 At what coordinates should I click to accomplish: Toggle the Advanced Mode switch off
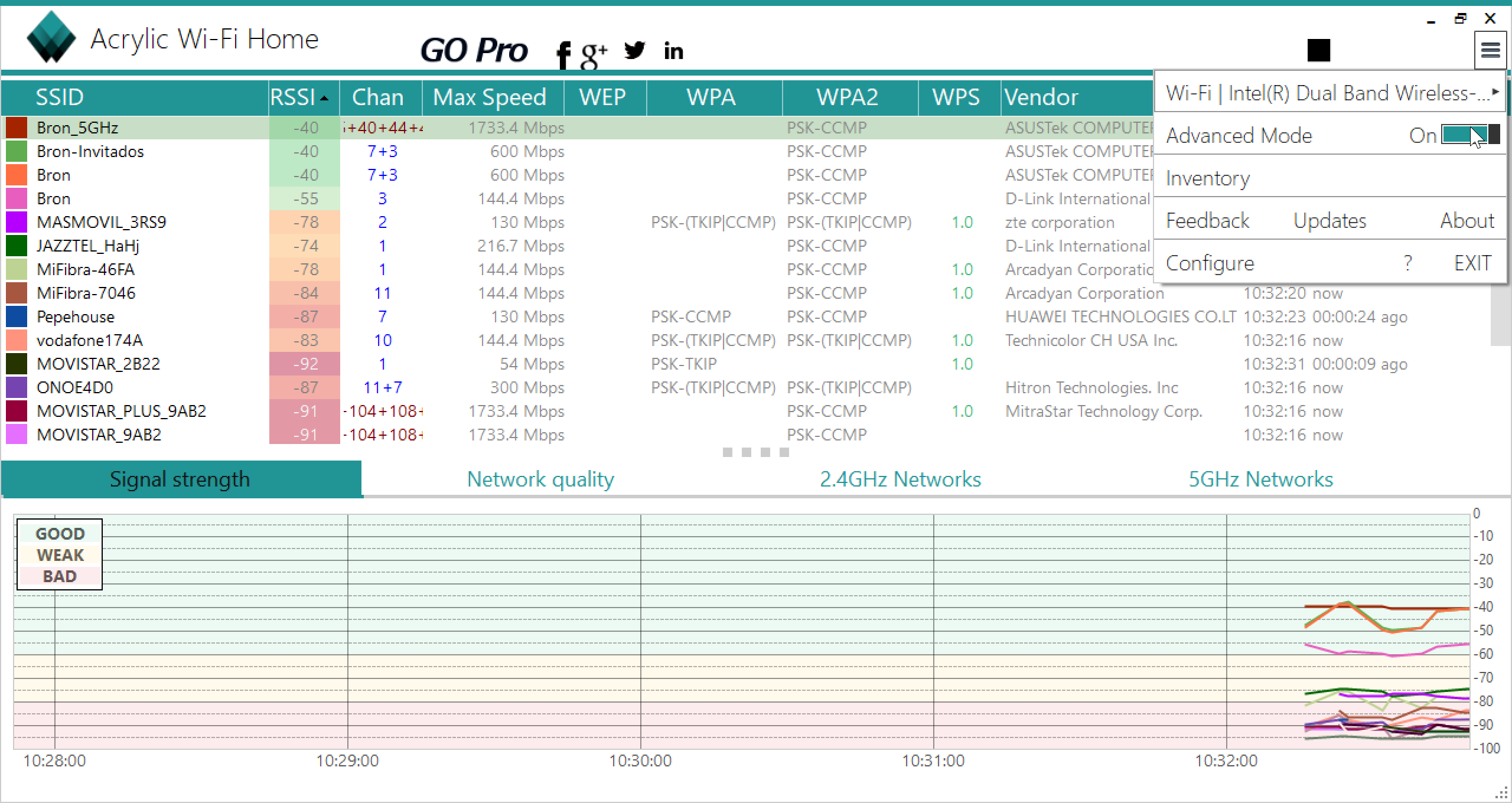click(x=1469, y=135)
